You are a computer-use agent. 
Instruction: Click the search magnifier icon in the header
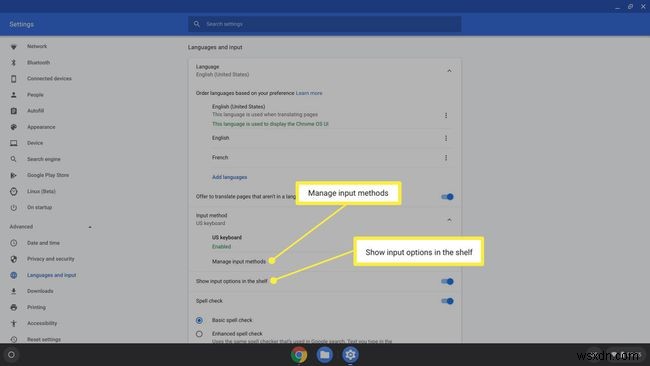click(197, 24)
